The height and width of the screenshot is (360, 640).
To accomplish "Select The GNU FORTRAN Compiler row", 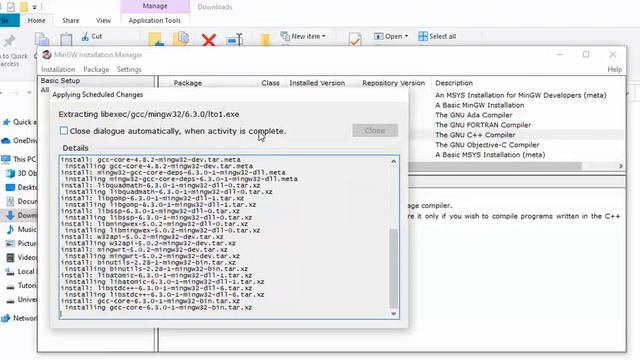I will click(x=483, y=125).
